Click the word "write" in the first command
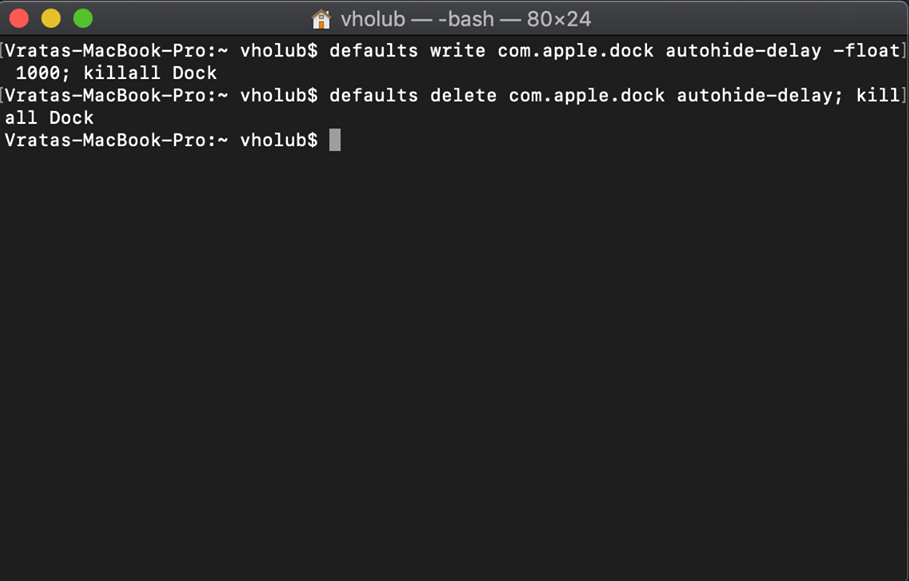The image size is (909, 581). [458, 50]
